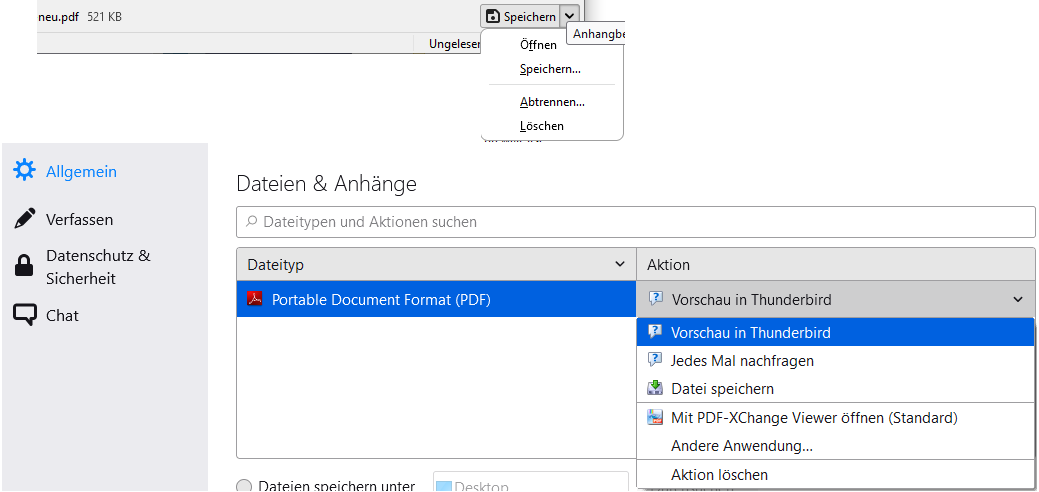
Task: Select Portable Document Format (PDF) row
Action: [436, 299]
